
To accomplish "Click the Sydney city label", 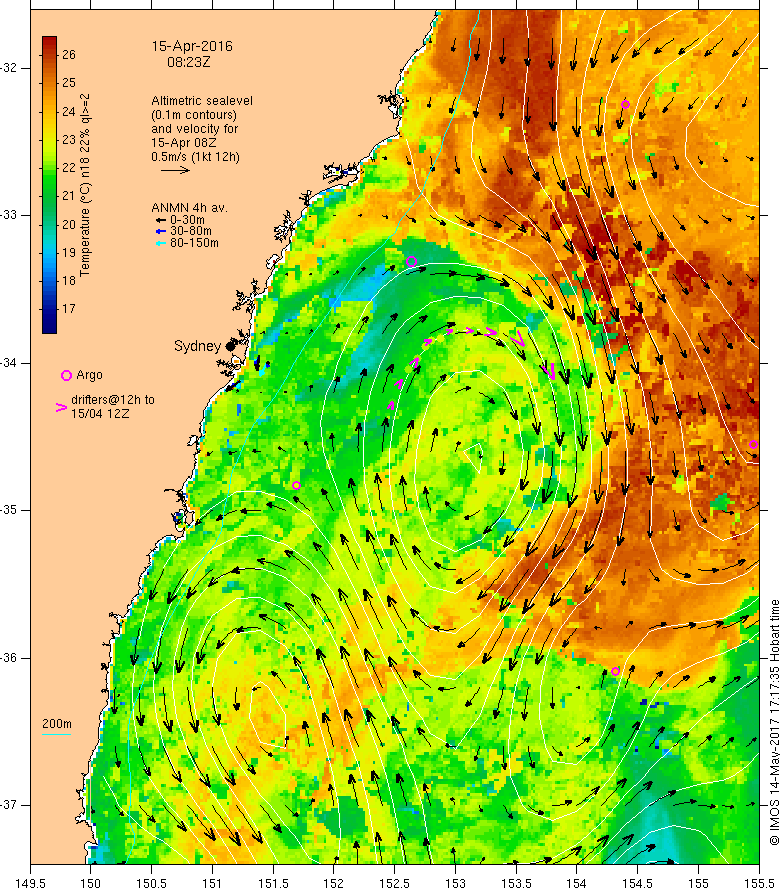I will [x=197, y=346].
